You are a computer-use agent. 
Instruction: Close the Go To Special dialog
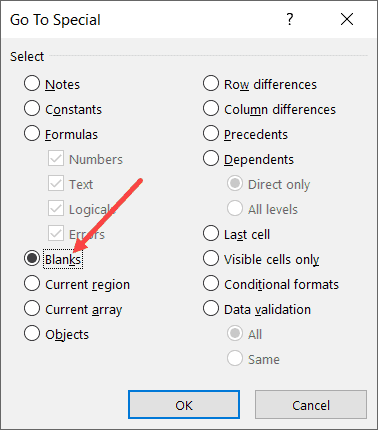point(347,19)
